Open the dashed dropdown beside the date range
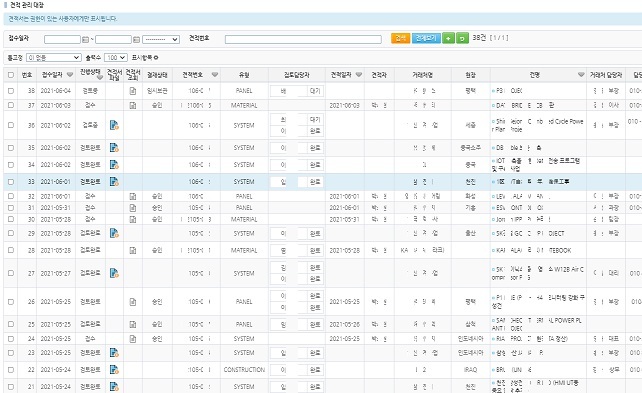Viewport: 642px width, 393px height. click(x=160, y=39)
